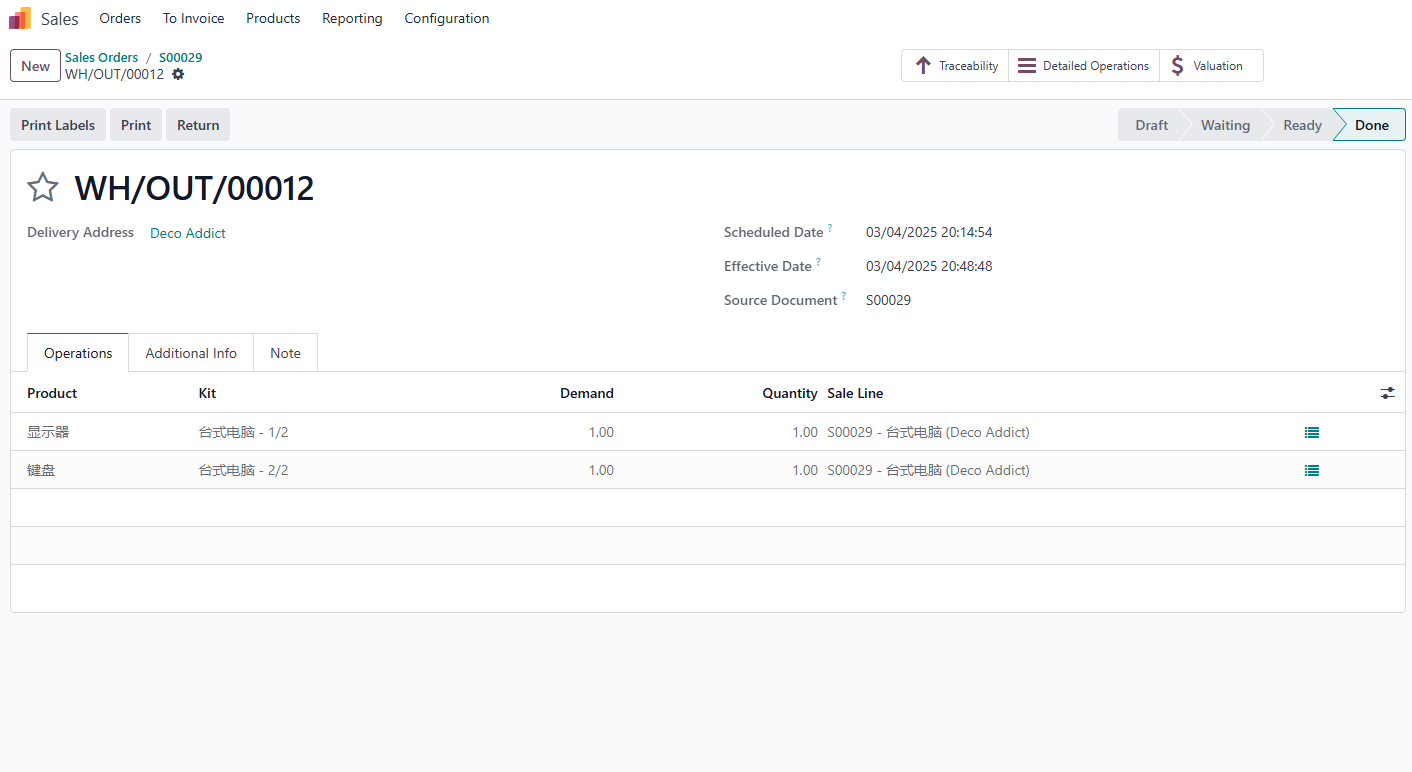Switch to the Additional Info tab
The height and width of the screenshot is (772, 1412).
pos(191,353)
